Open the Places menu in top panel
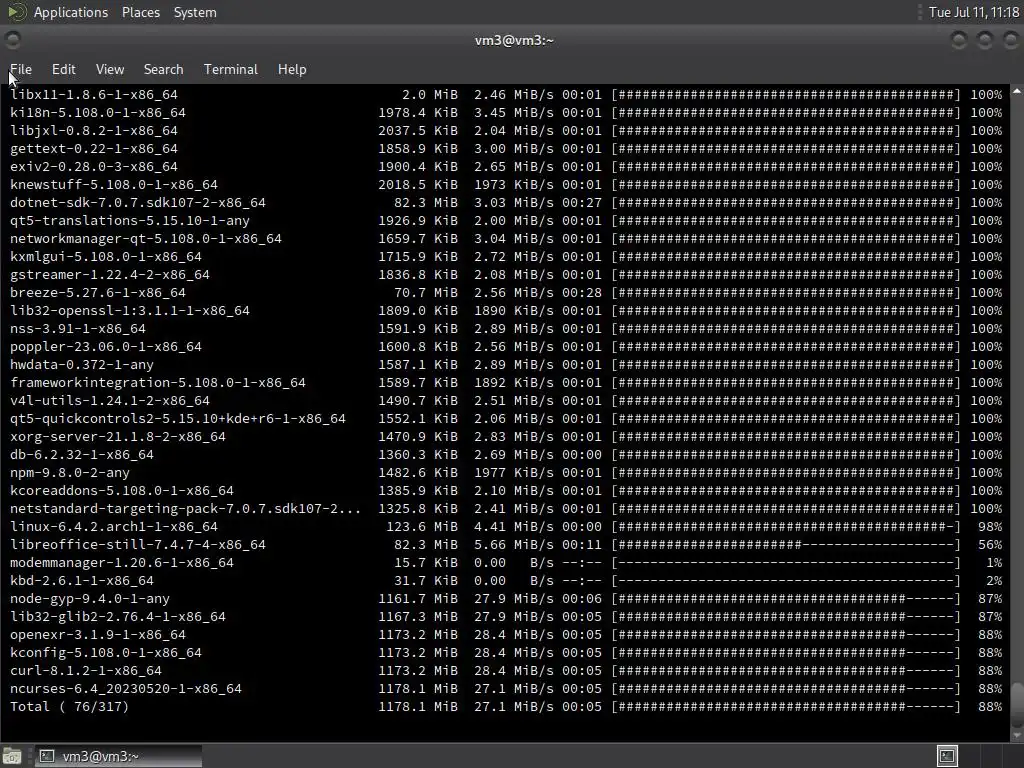The height and width of the screenshot is (768, 1024). (140, 12)
